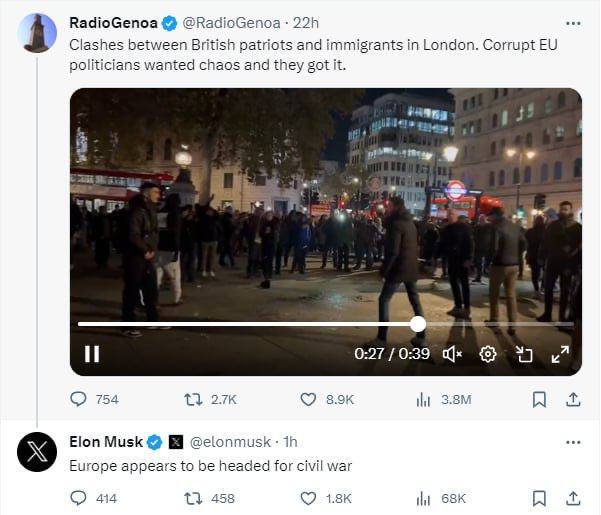Click RadioGenoa's profile avatar
Viewport: 601px width, 515px height.
point(38,33)
